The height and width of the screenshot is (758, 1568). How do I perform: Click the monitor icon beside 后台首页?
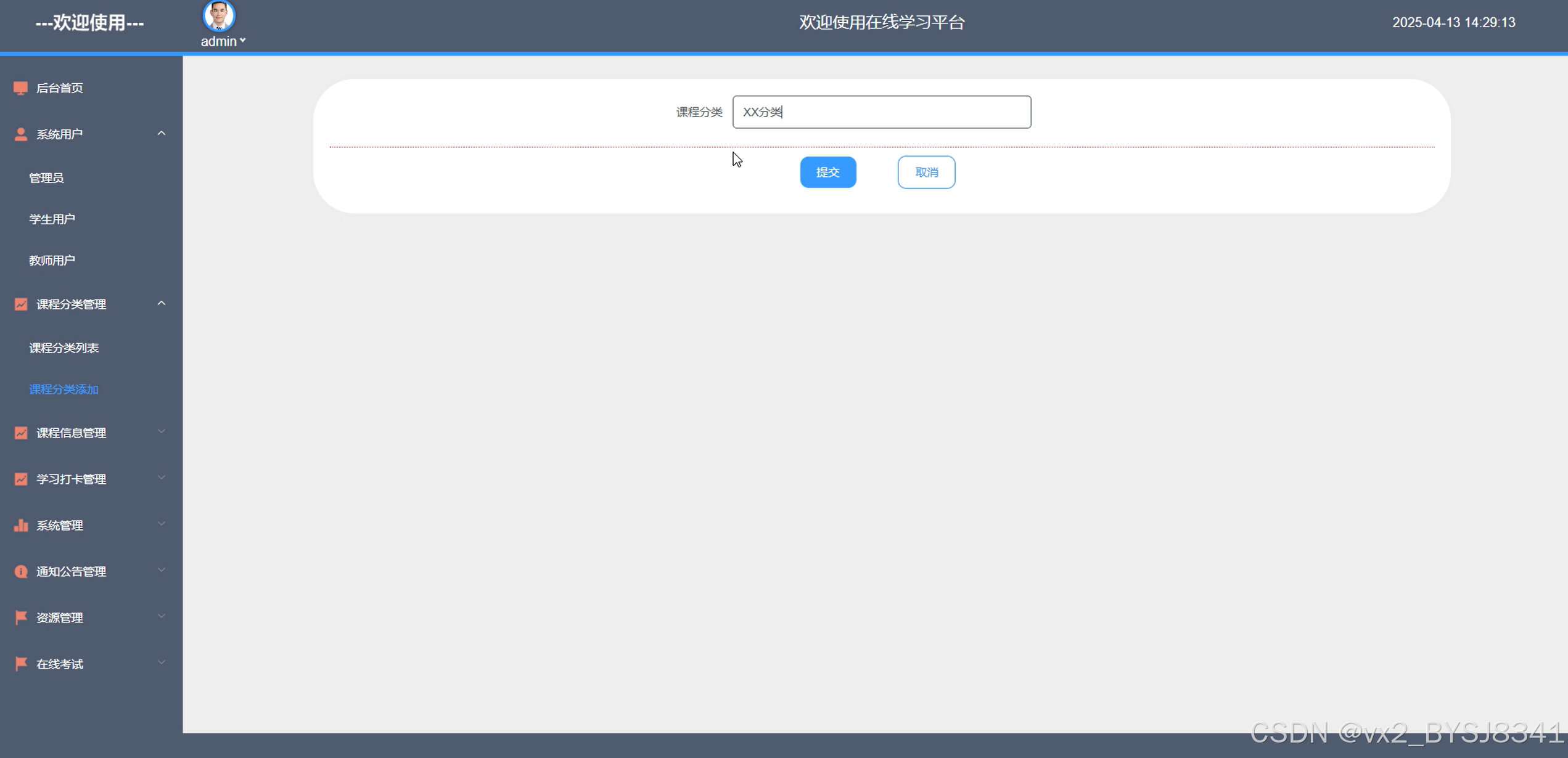pos(20,88)
